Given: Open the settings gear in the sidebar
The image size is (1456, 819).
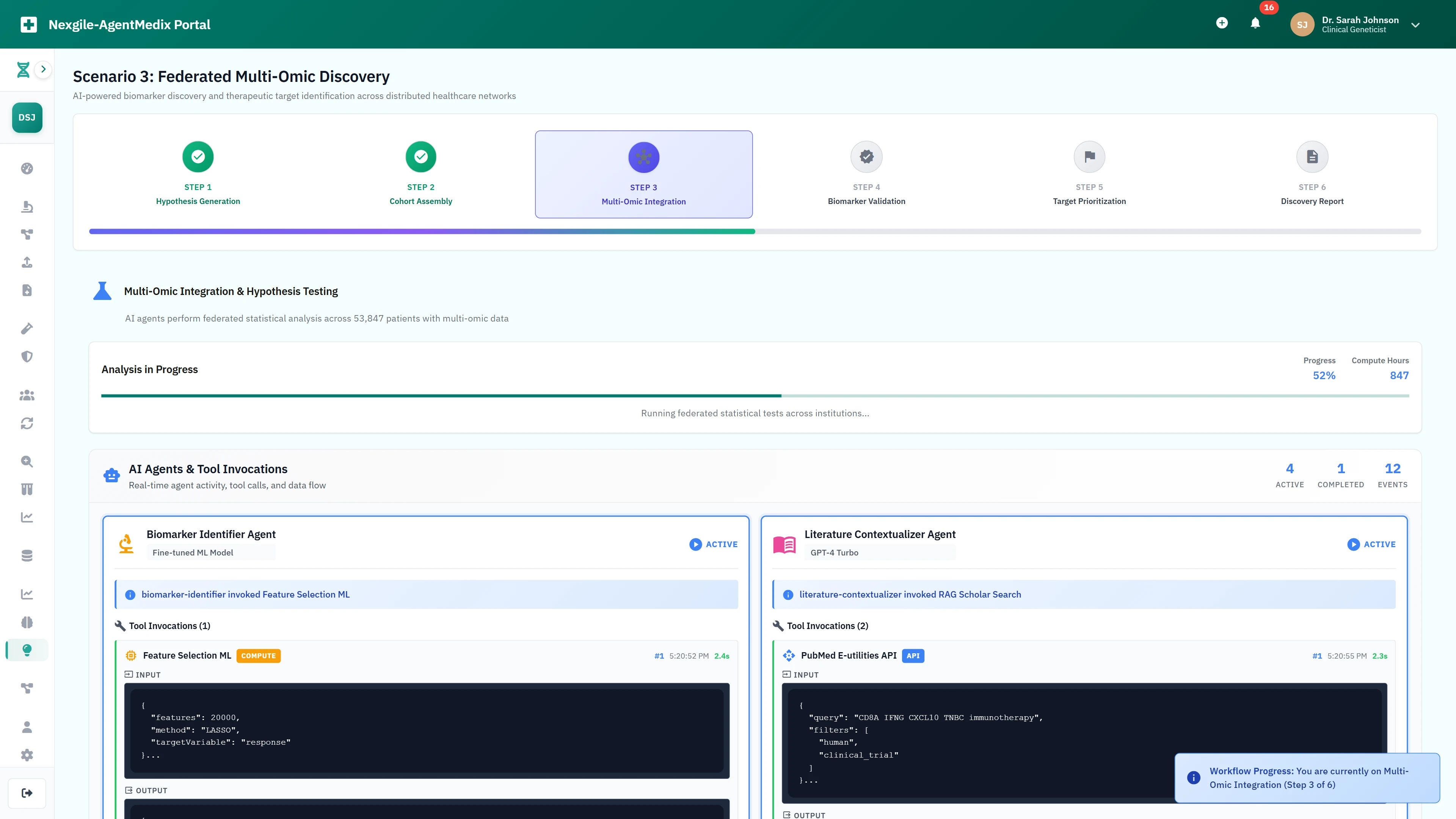Looking at the screenshot, I should point(27,755).
